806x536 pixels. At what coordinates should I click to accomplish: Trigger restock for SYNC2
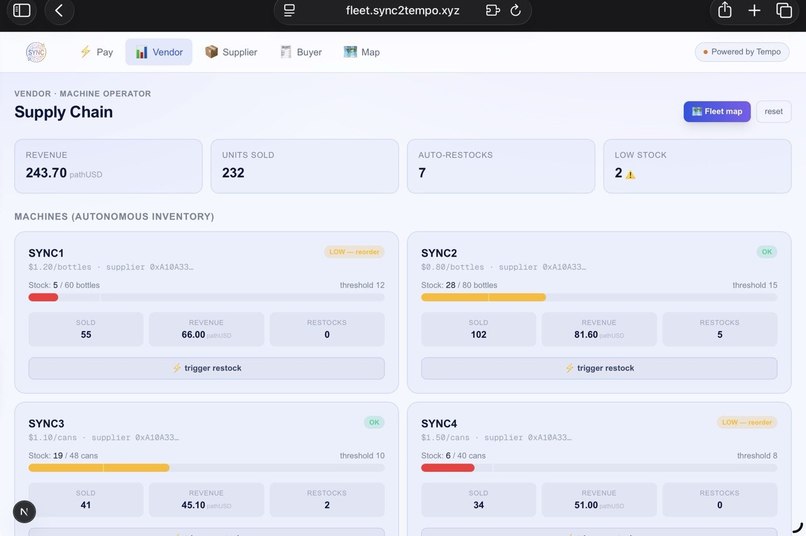coord(599,368)
